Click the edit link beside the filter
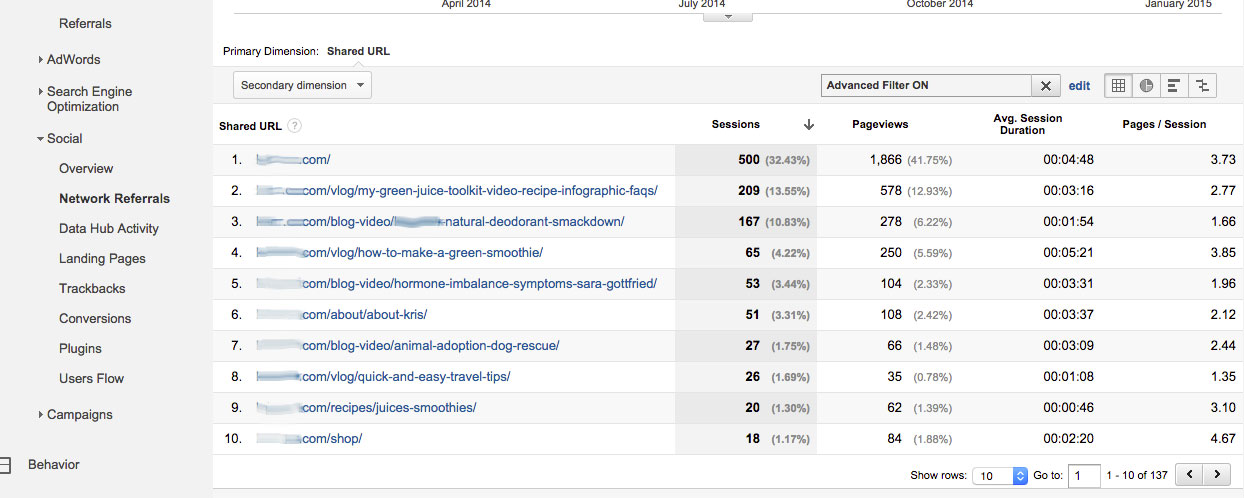This screenshot has height=498, width=1244. tap(1079, 86)
